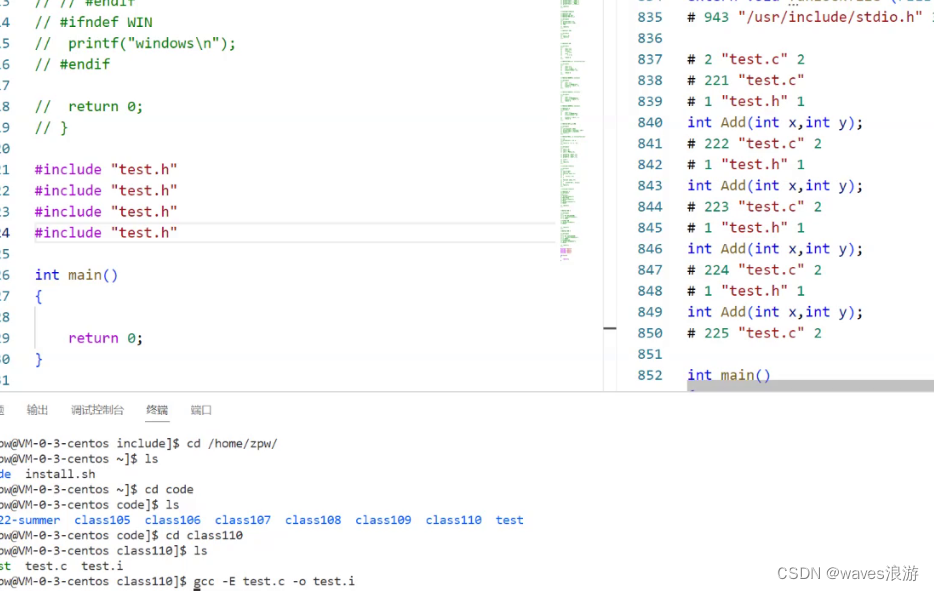
Task: Click the commented printf("windows\n") line
Action: tap(135, 43)
